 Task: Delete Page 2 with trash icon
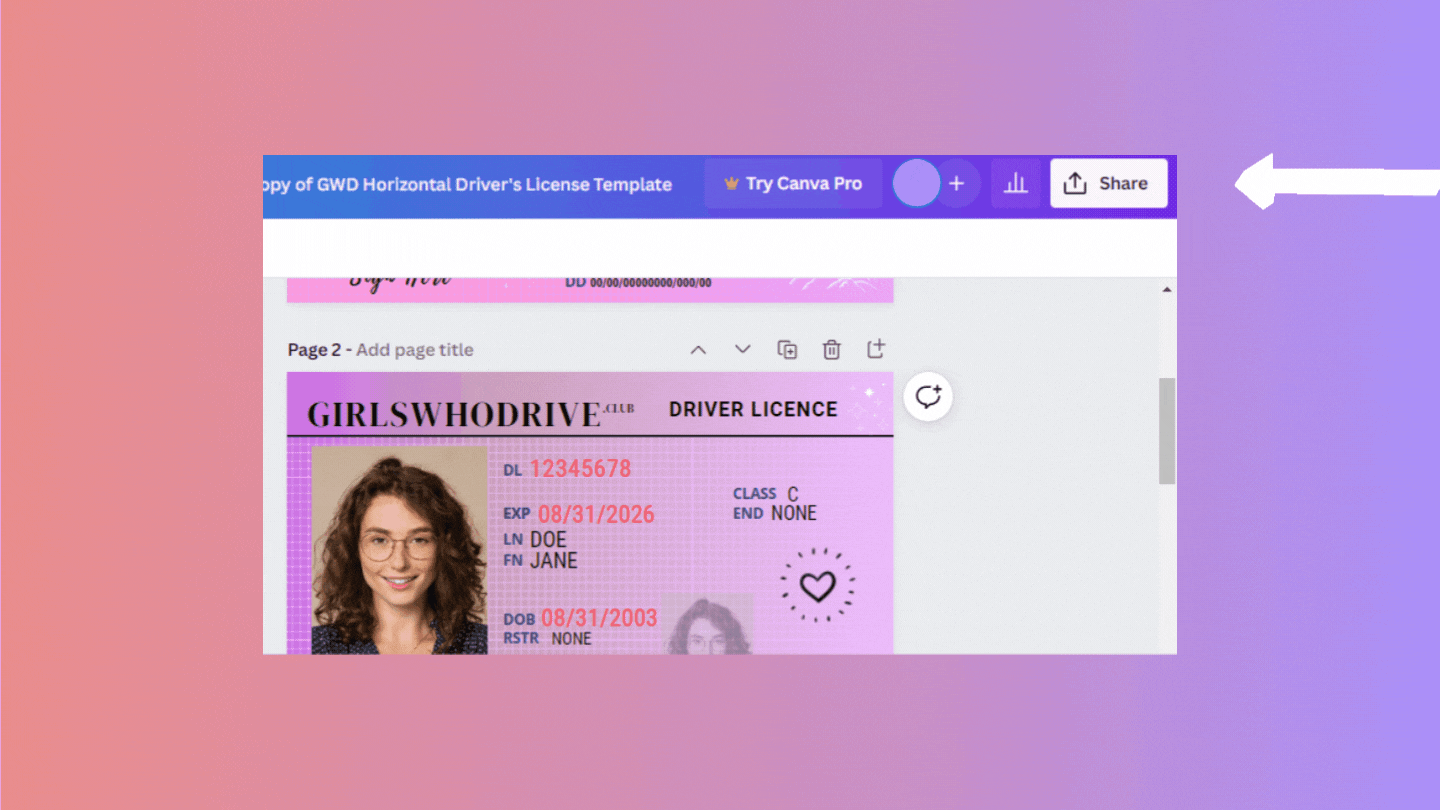click(831, 349)
